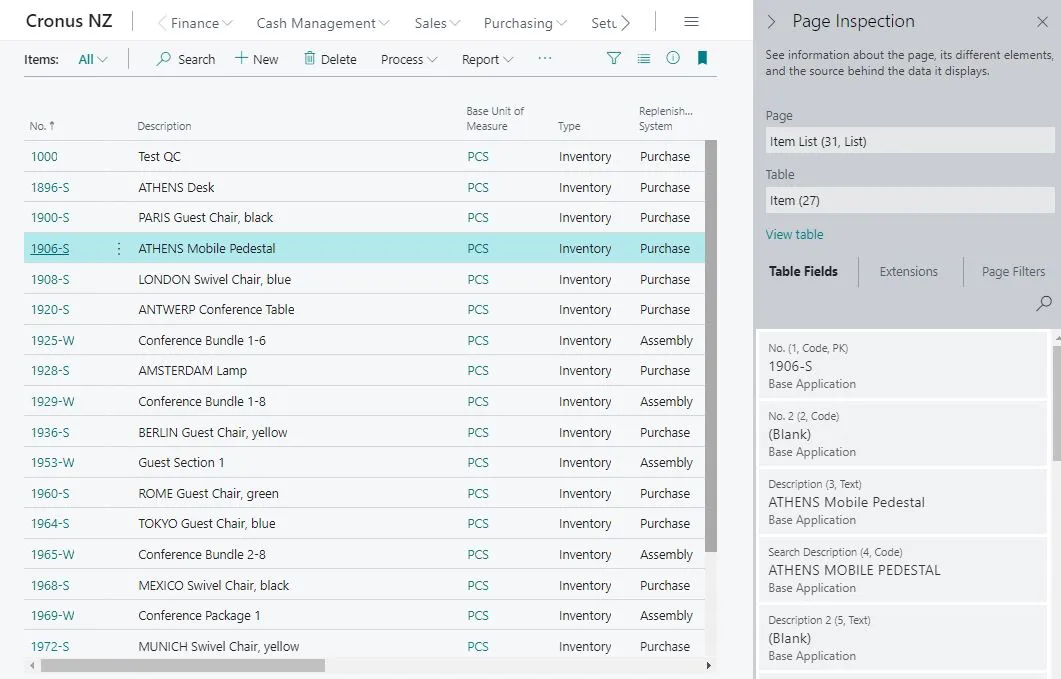The height and width of the screenshot is (679, 1061).
Task: Select the Table Fields tab
Action: pyautogui.click(x=803, y=271)
